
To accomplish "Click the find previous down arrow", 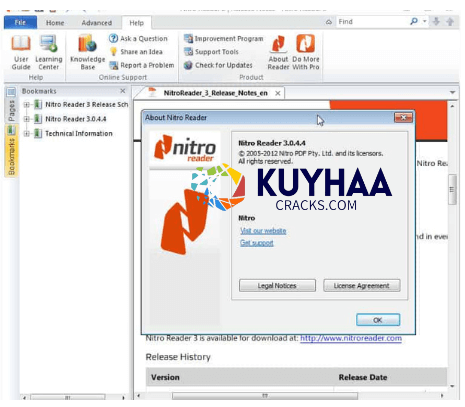I will 436,22.
